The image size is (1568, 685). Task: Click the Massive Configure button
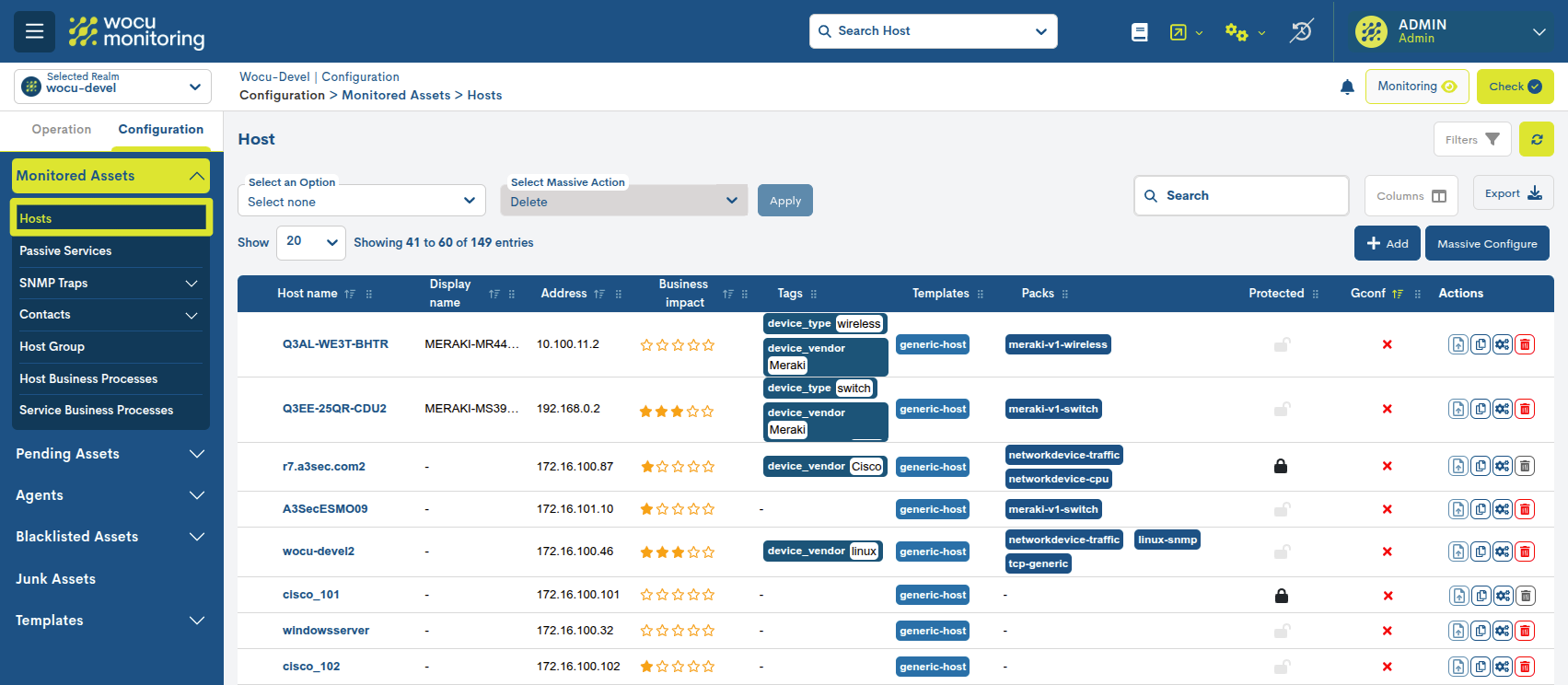point(1487,244)
